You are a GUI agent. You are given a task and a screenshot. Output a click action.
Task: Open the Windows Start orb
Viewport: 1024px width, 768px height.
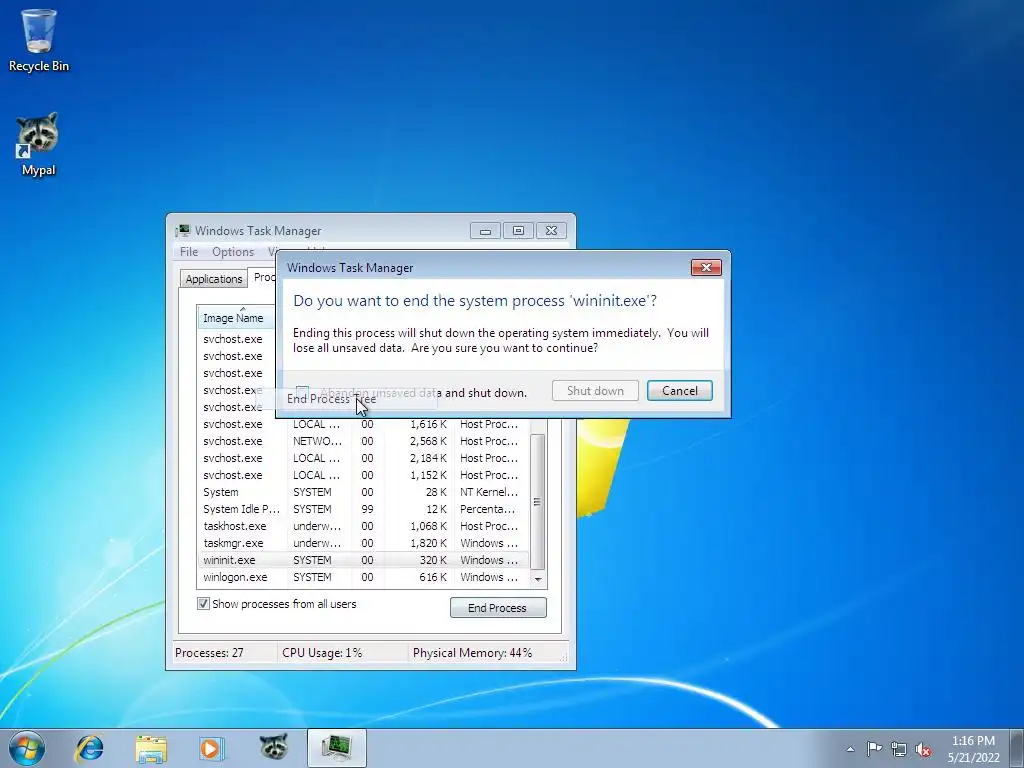coord(27,748)
